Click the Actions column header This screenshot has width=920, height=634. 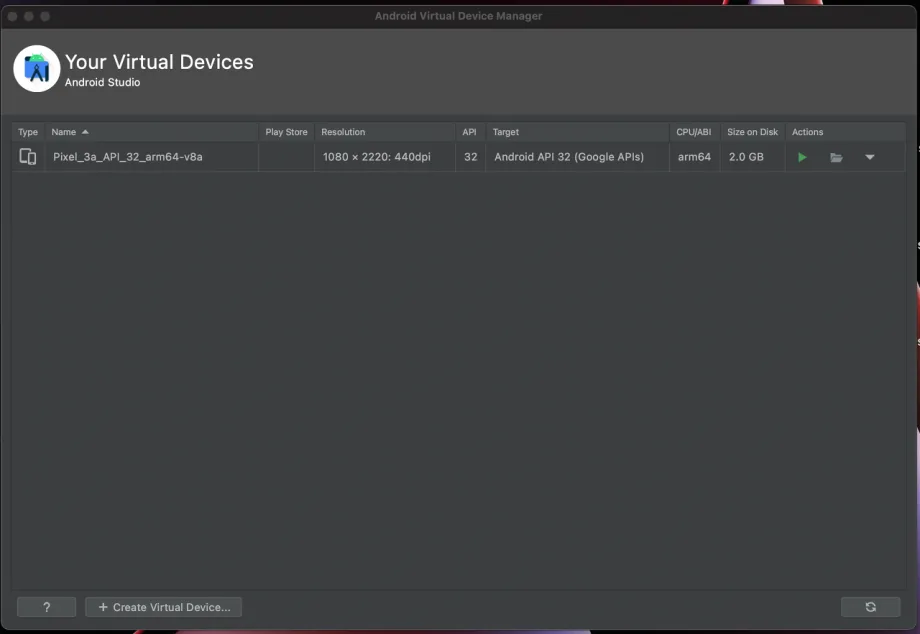click(845, 132)
